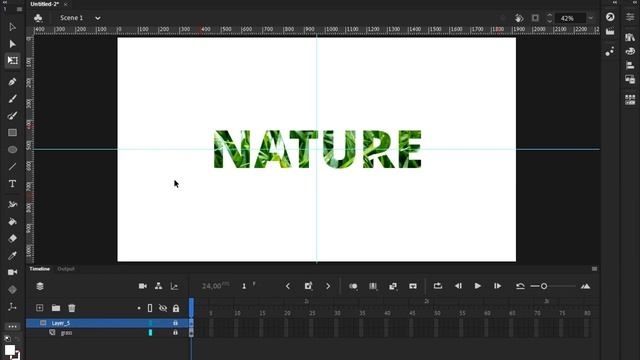Open View Layers stack dropdown

[40, 286]
